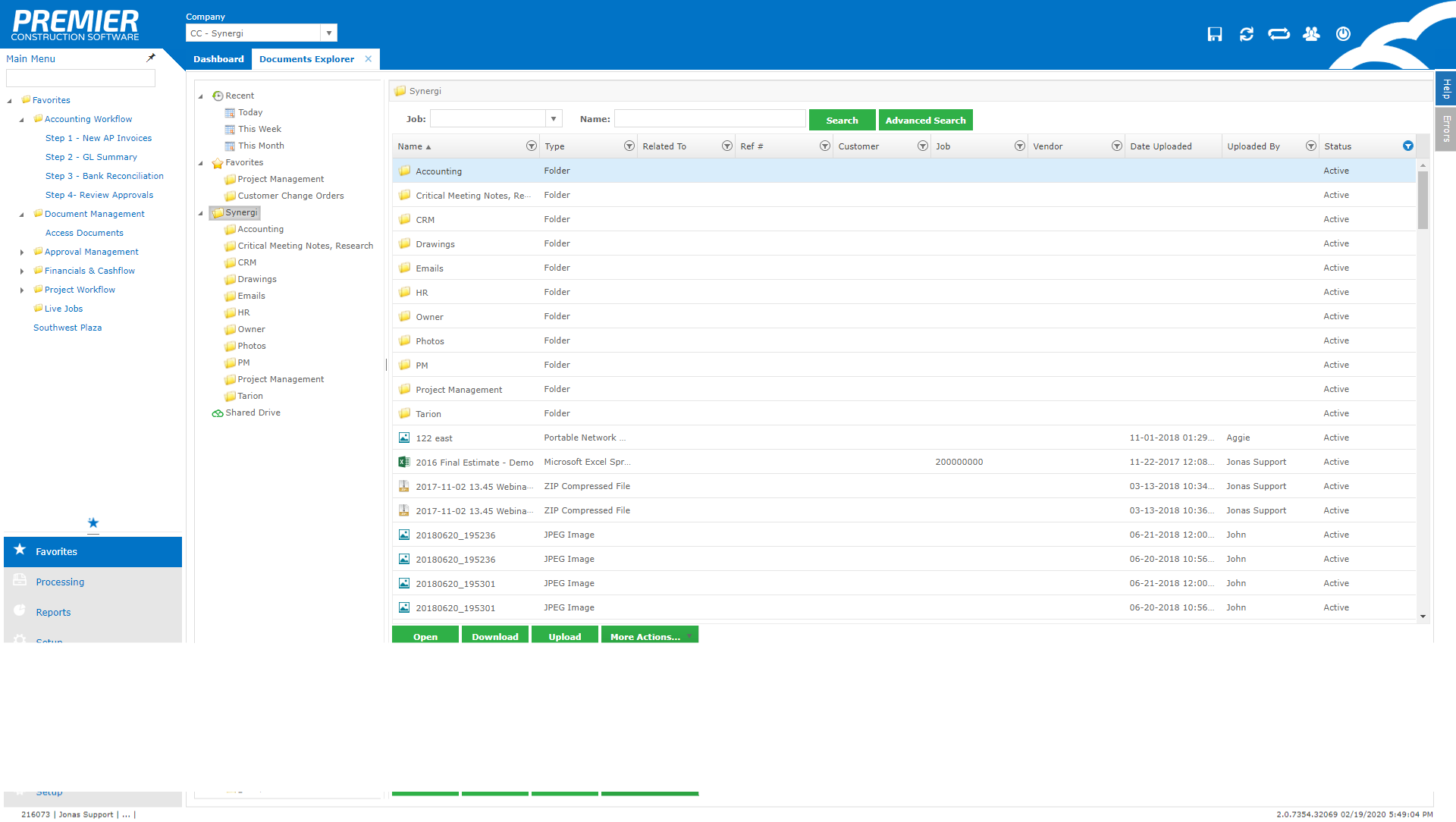The height and width of the screenshot is (822, 1456).
Task: Toggle the Uploaded By column filter
Action: [x=1310, y=146]
